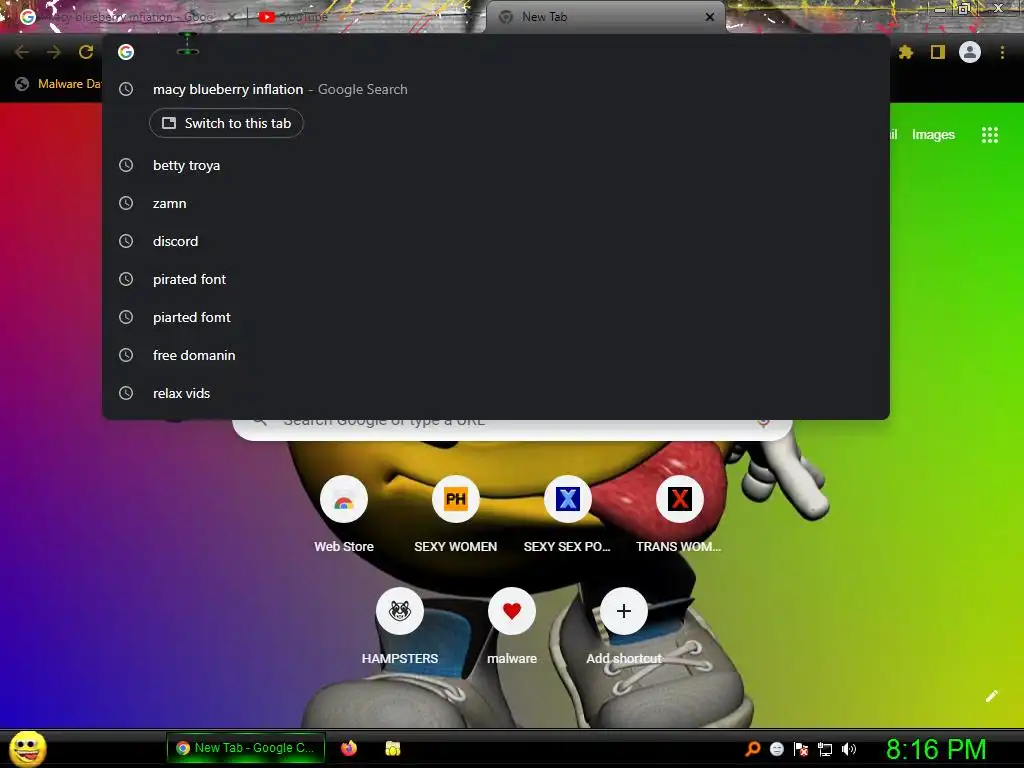Click the volume speaker tray icon
Viewport: 1024px width, 768px height.
(849, 749)
